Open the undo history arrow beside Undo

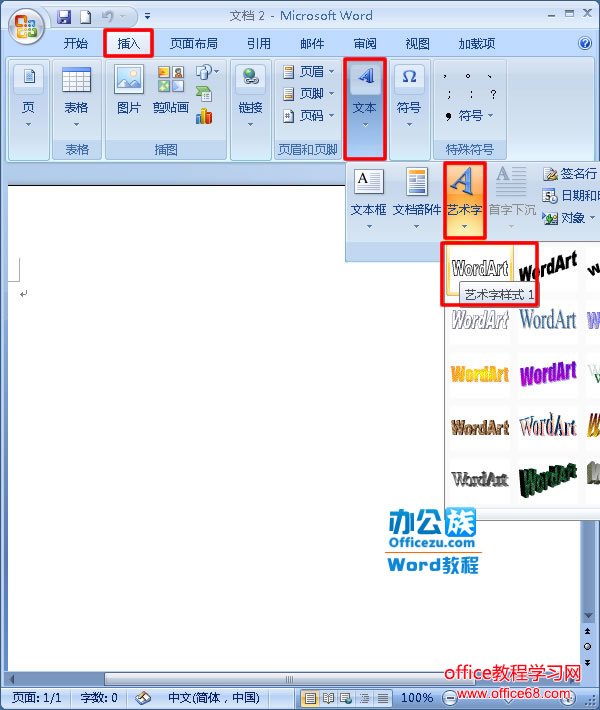122,17
